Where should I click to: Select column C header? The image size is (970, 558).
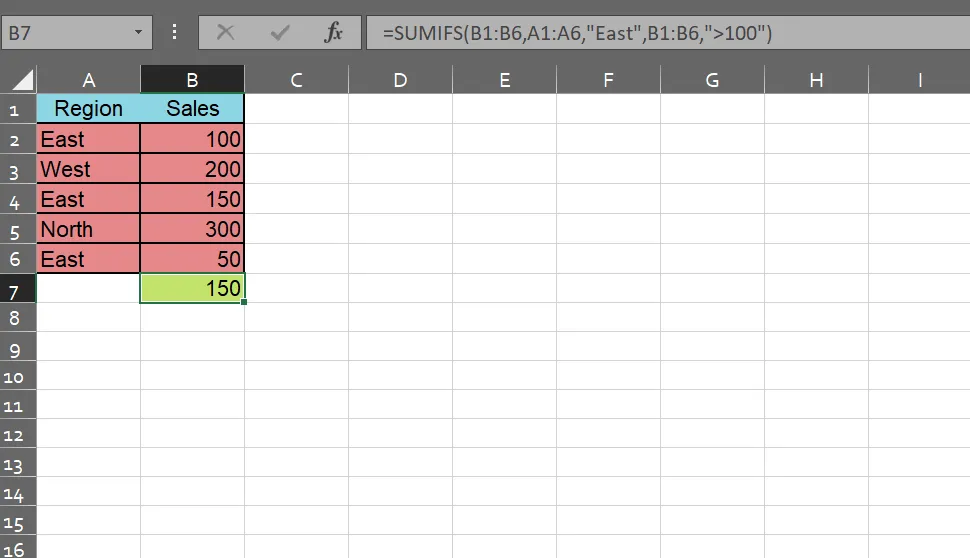[296, 80]
